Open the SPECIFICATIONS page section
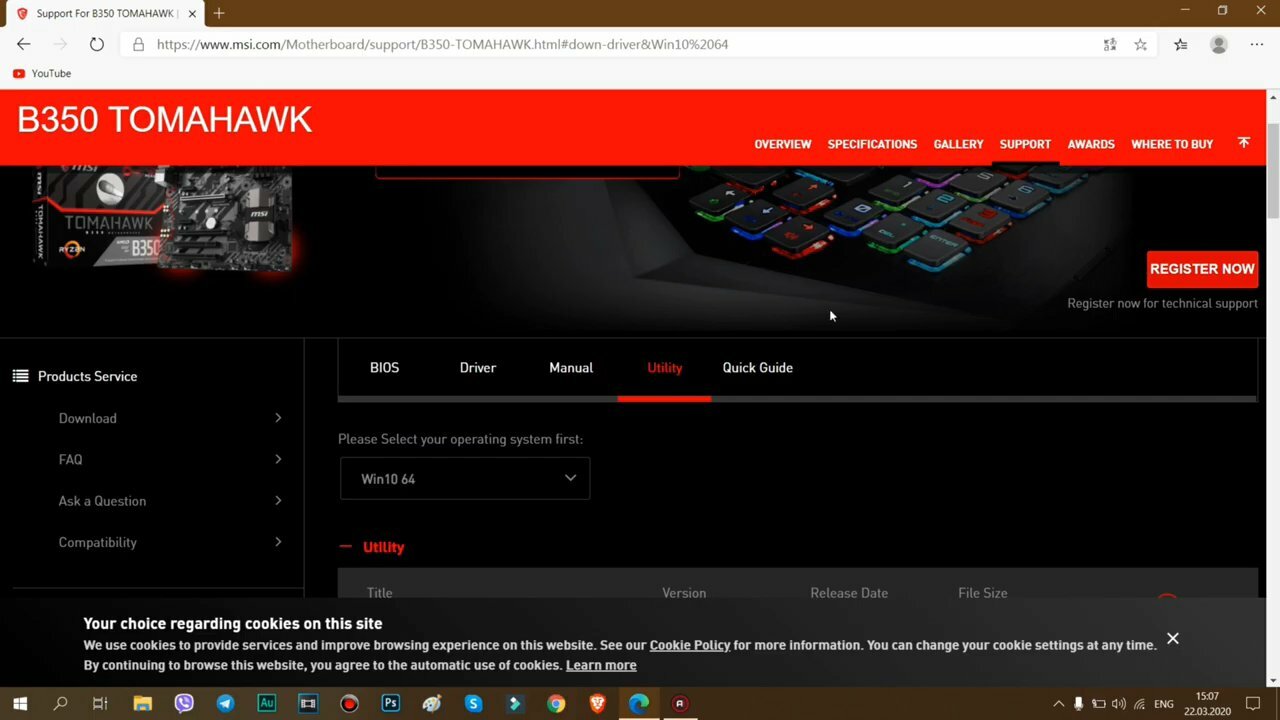Viewport: 1280px width, 720px height. [x=872, y=144]
